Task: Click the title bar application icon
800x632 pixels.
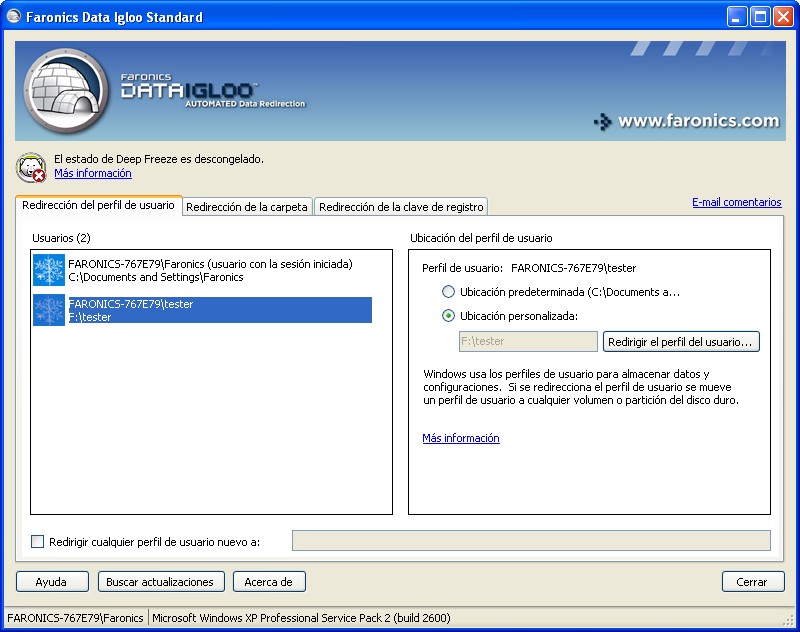Action: pos(14,16)
